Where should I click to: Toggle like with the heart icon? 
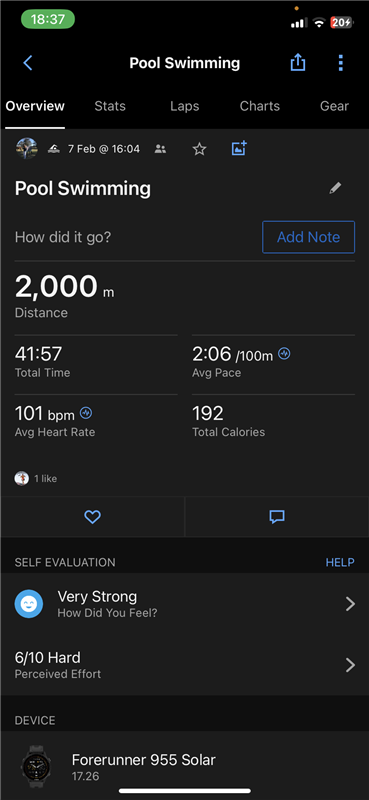tap(92, 517)
